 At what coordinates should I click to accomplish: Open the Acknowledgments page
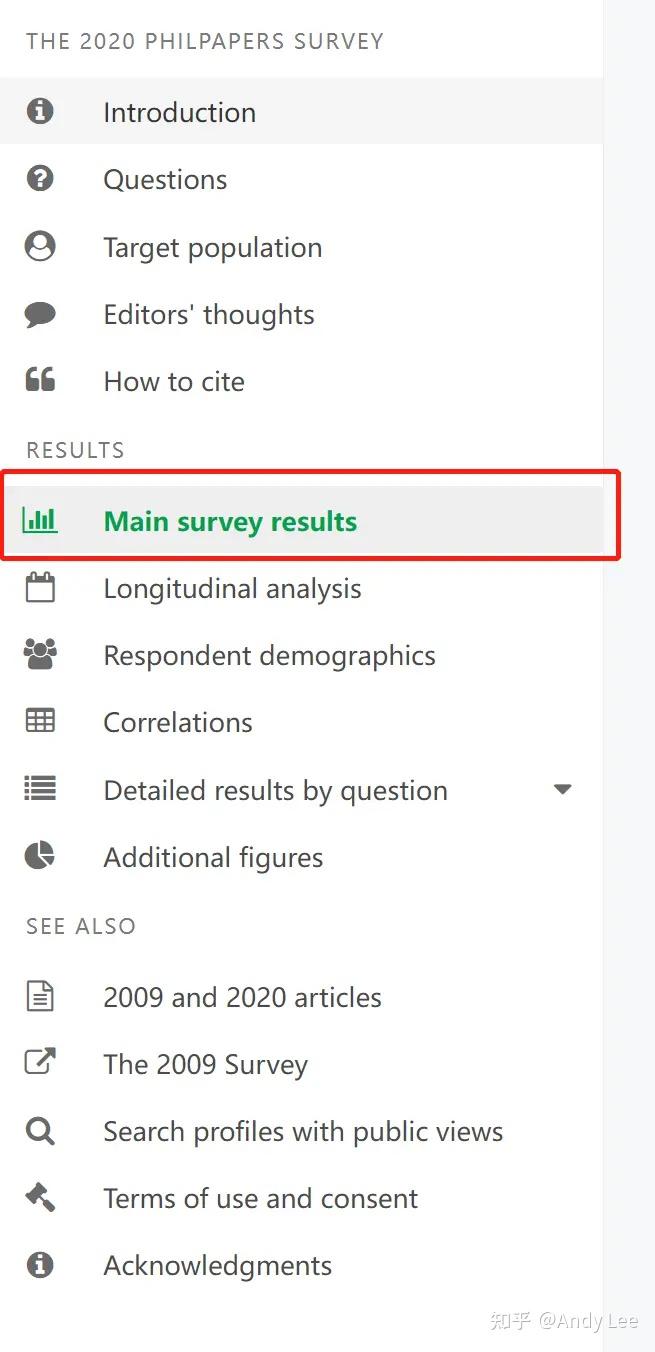(217, 1264)
